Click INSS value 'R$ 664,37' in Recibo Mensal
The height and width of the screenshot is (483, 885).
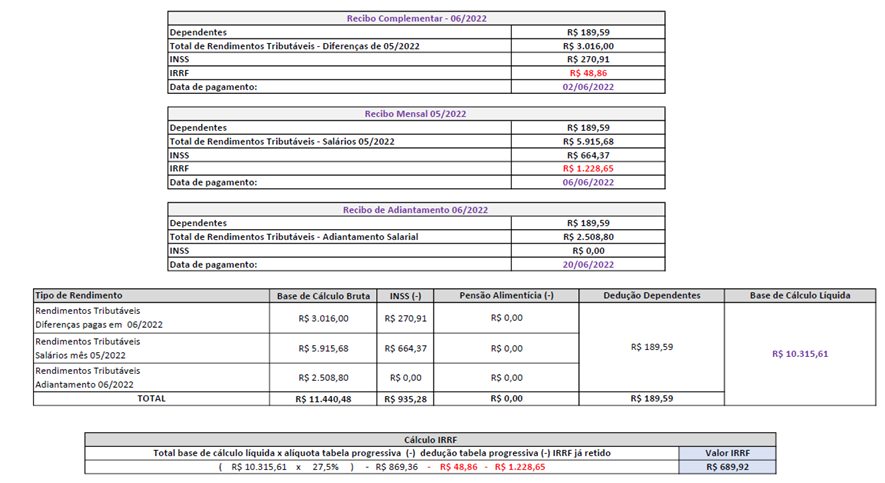[x=588, y=155]
